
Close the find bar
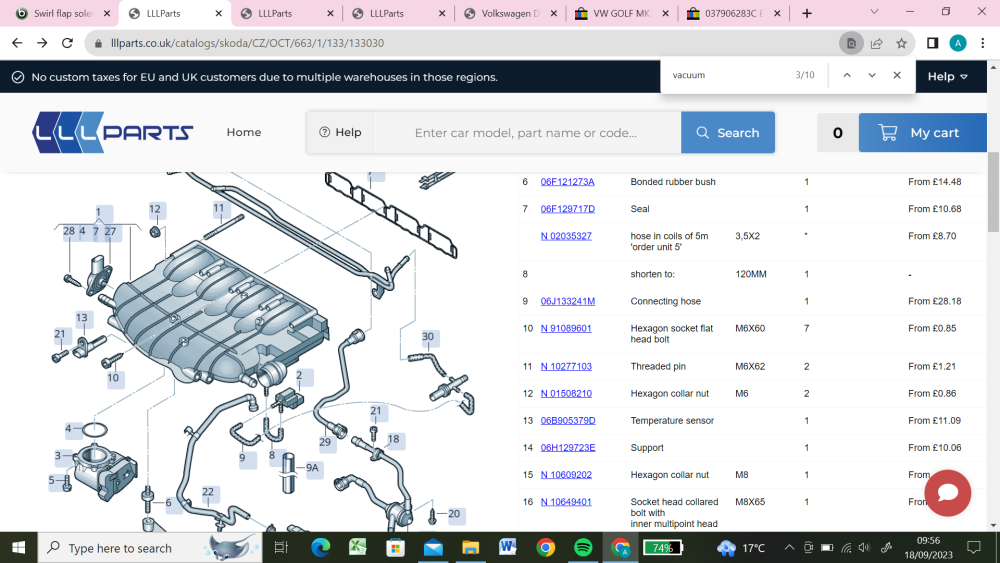pyautogui.click(x=897, y=75)
